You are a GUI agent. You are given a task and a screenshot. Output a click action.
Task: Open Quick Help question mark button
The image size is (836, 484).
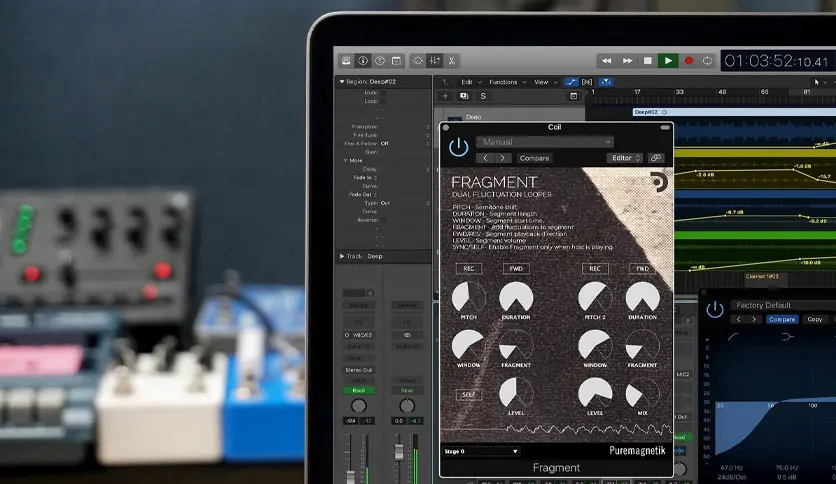pyautogui.click(x=380, y=61)
